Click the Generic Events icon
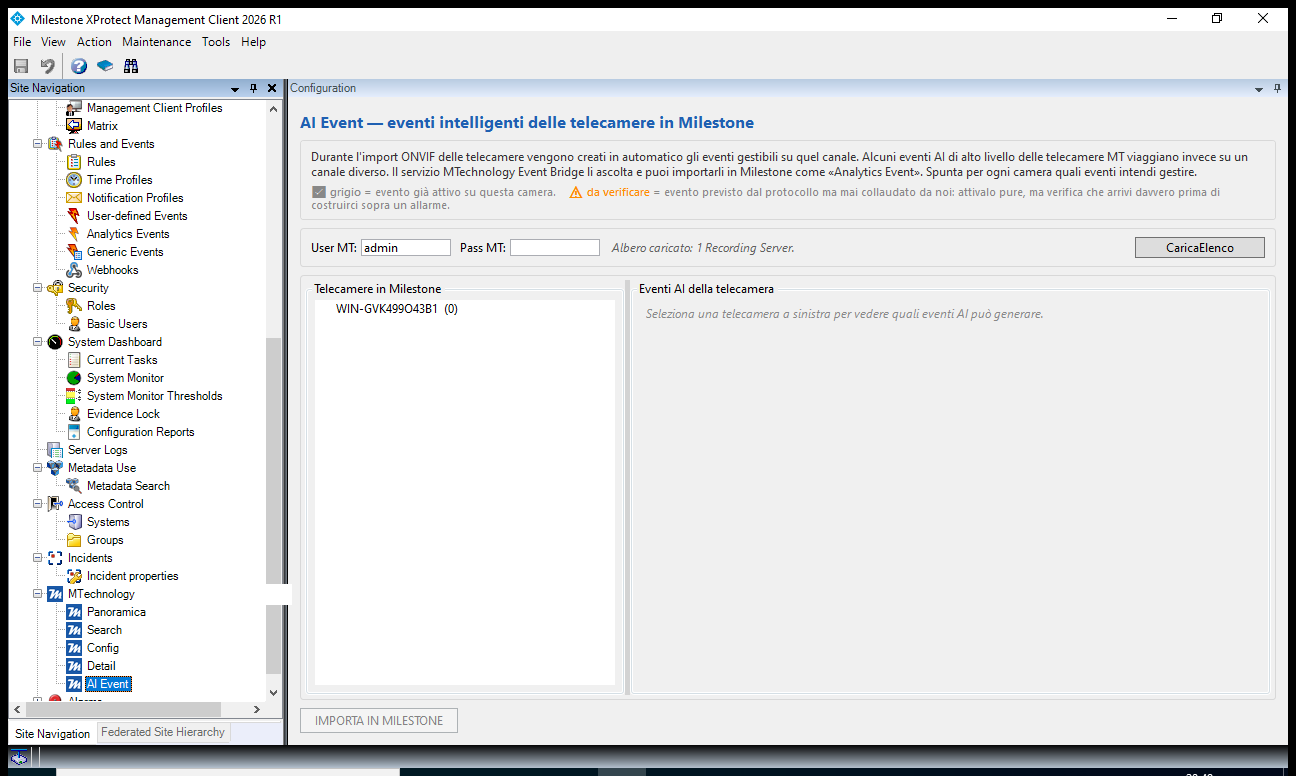 (74, 252)
